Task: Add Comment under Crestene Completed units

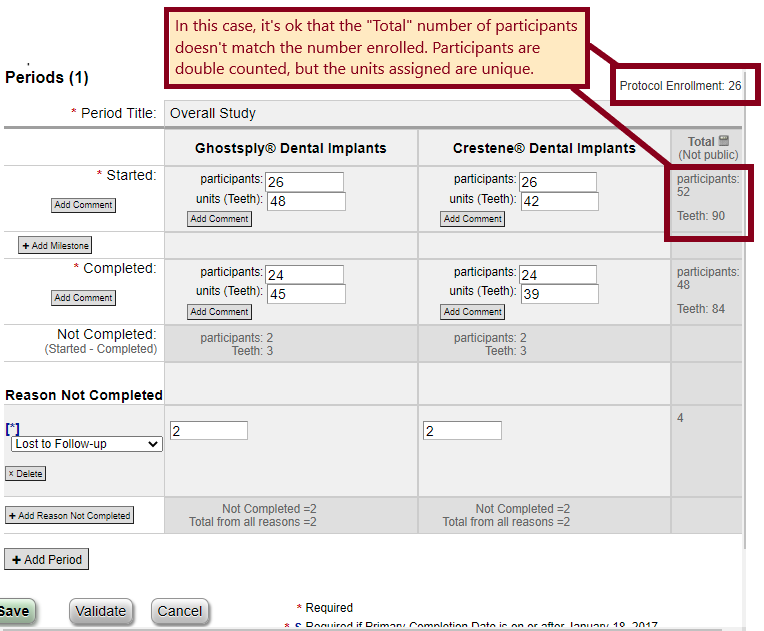Action: point(473,312)
